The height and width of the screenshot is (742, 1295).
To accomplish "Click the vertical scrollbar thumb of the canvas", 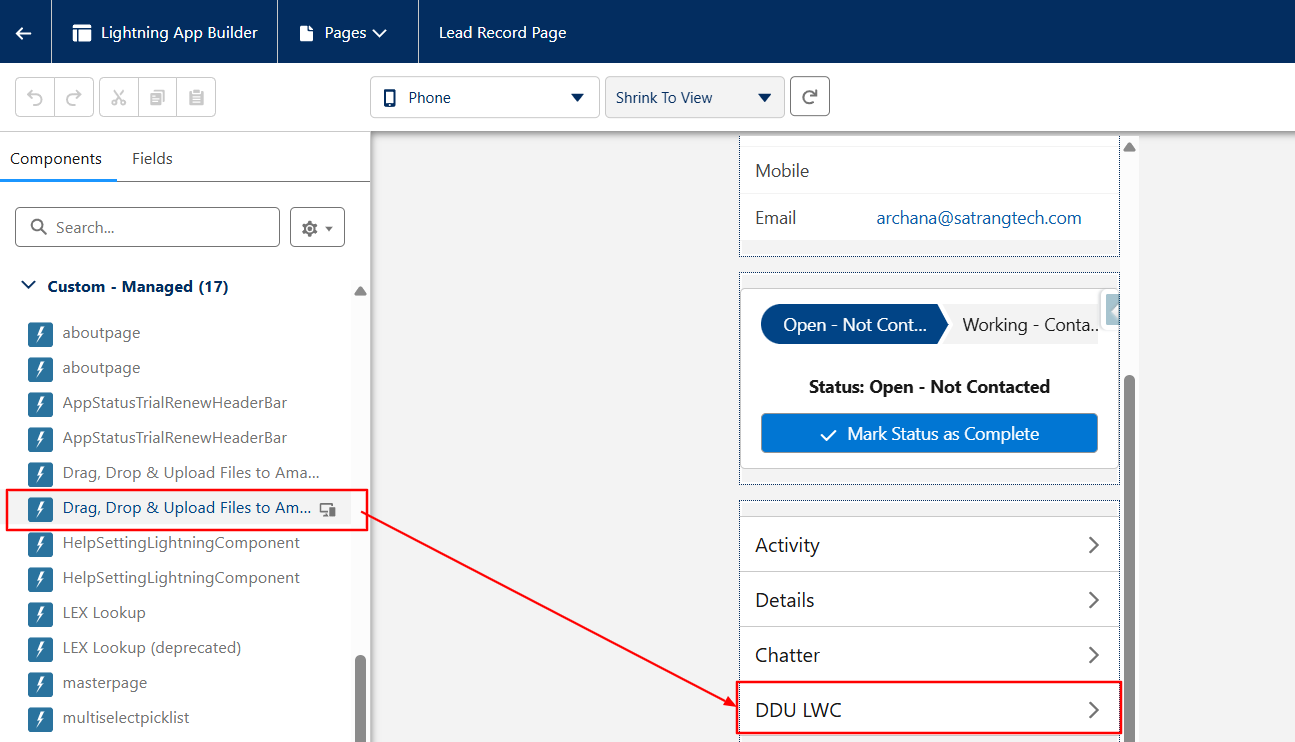I will click(x=1130, y=558).
